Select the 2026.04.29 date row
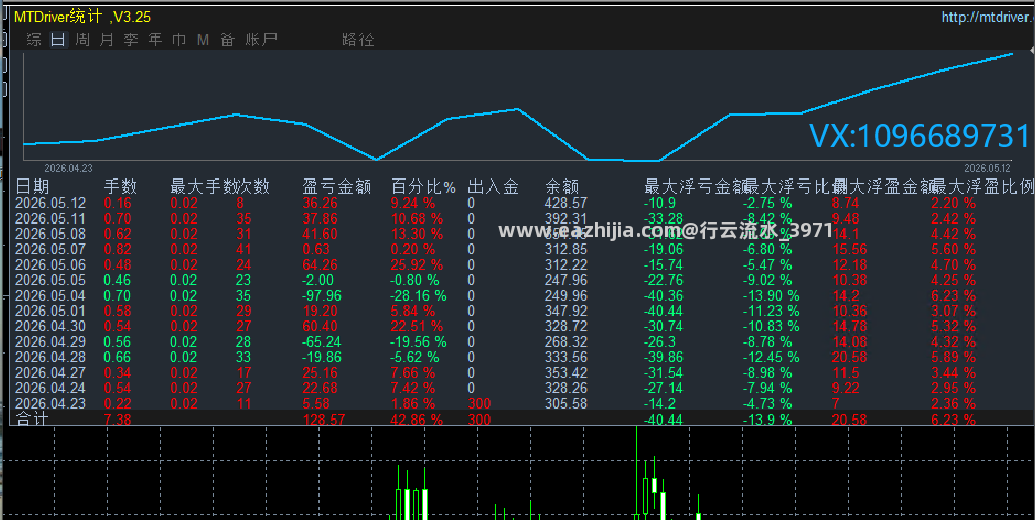 50,342
